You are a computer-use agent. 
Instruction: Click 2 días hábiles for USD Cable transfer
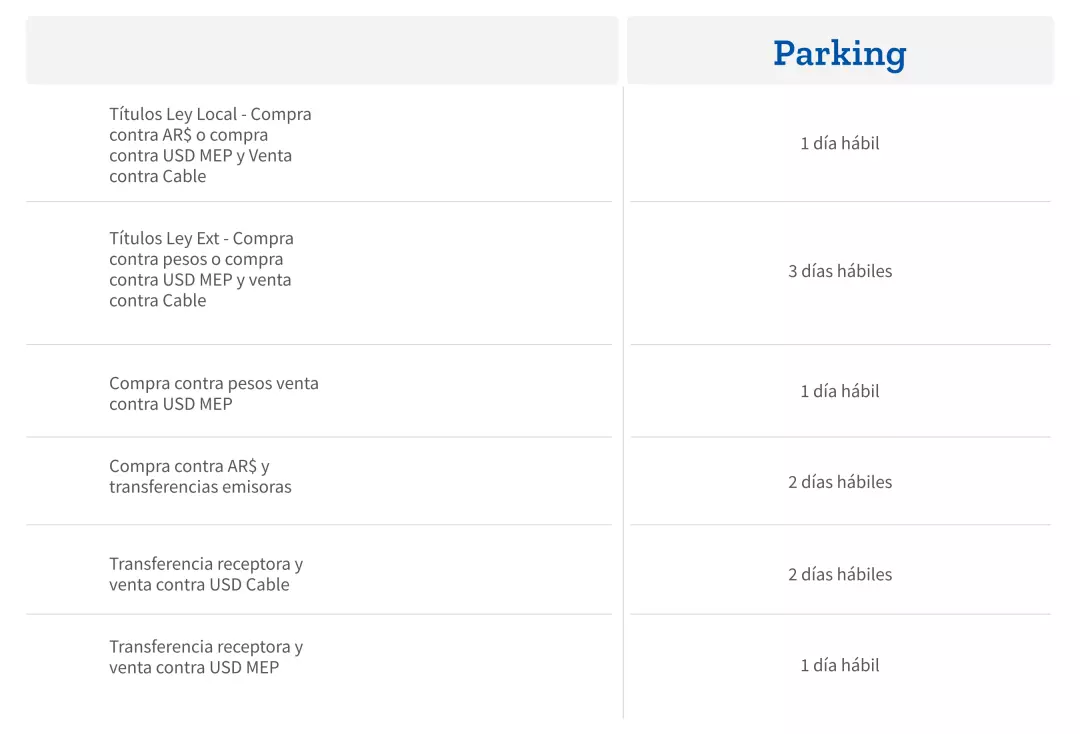pos(840,574)
